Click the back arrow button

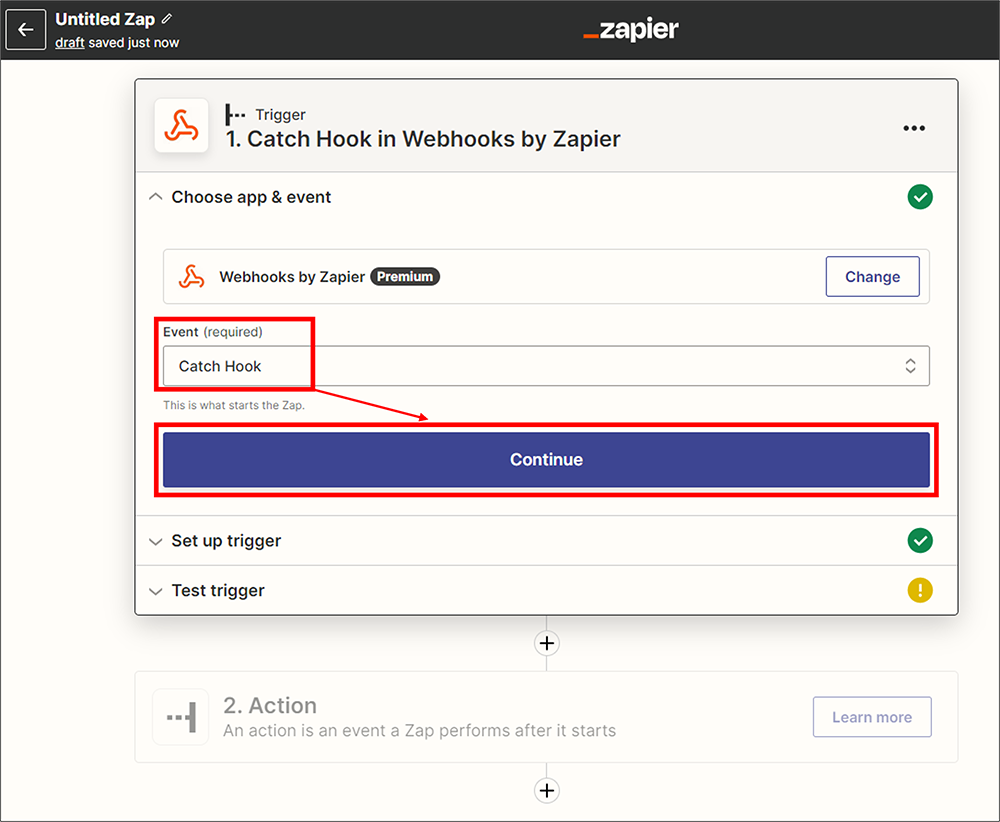tap(26, 29)
